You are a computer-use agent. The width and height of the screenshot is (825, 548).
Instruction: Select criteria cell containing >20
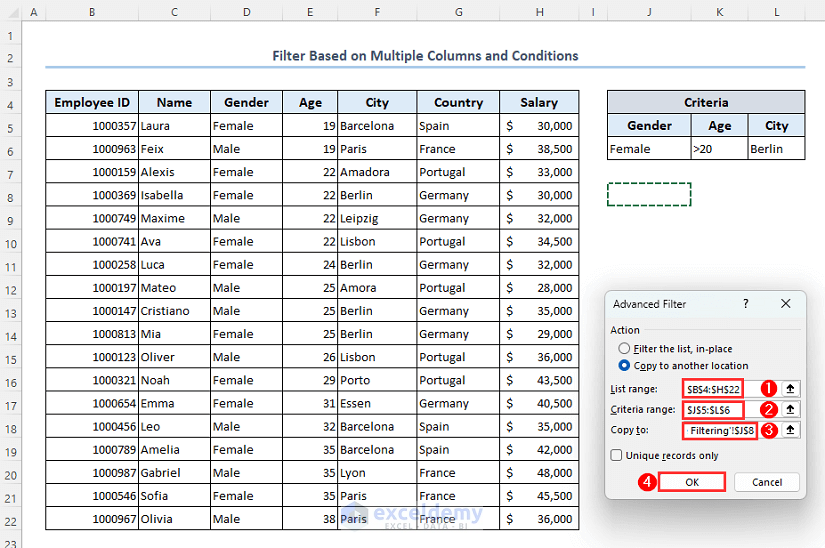(x=719, y=149)
